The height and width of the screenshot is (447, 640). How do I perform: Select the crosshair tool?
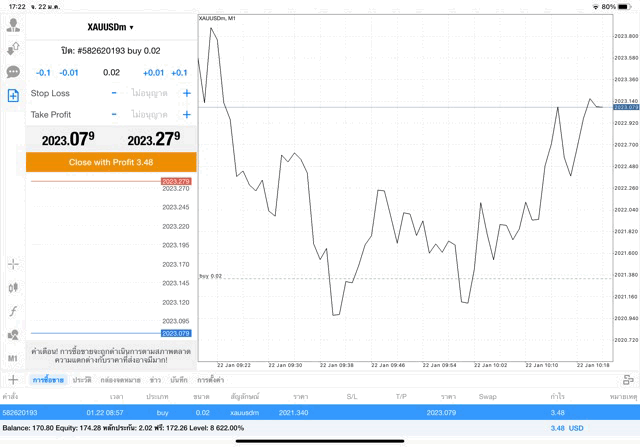click(13, 264)
